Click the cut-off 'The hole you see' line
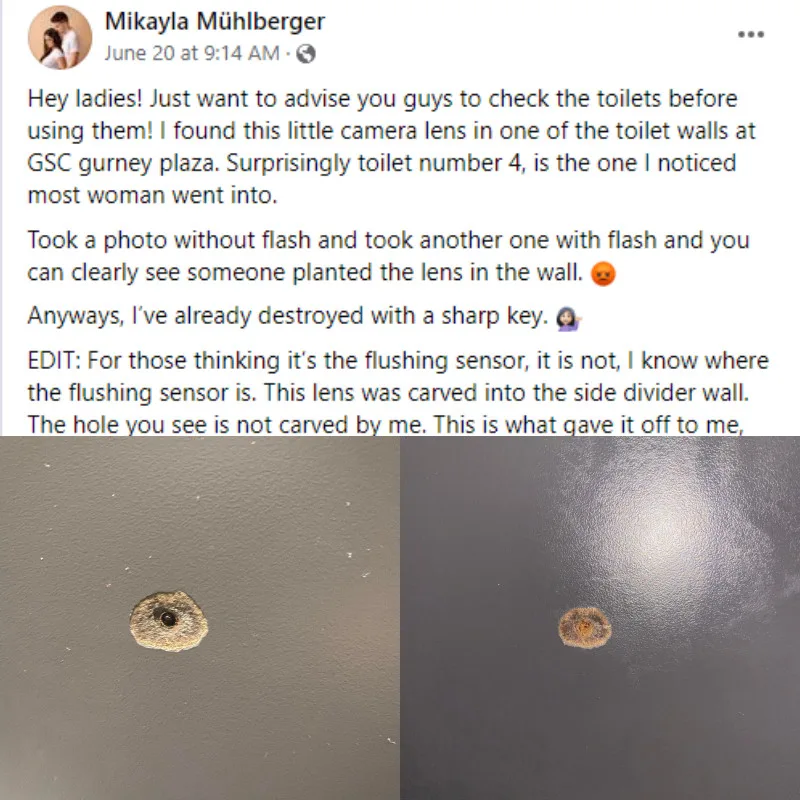The height and width of the screenshot is (800, 800). 385,424
